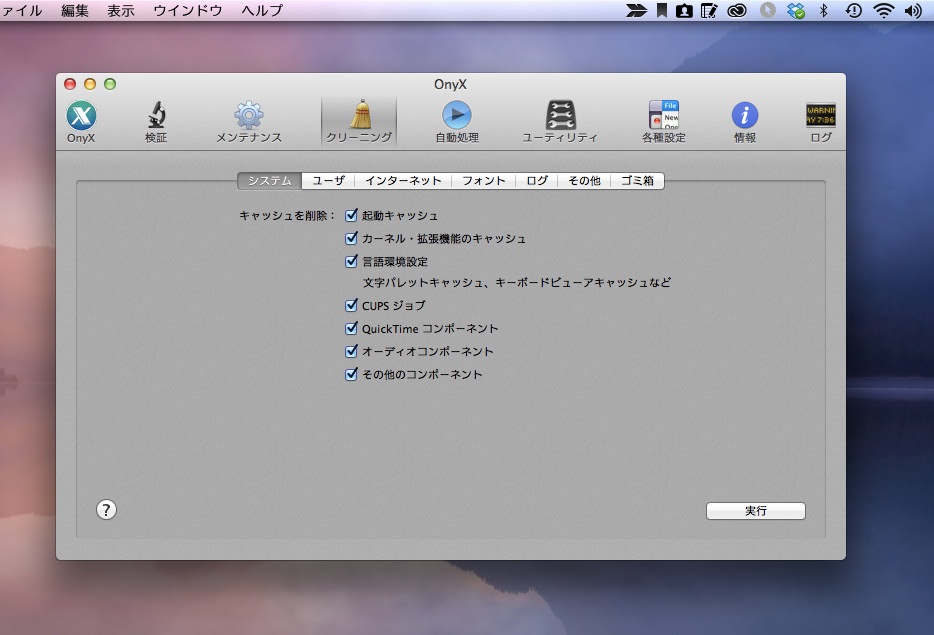Open the 表示 menu

(121, 10)
